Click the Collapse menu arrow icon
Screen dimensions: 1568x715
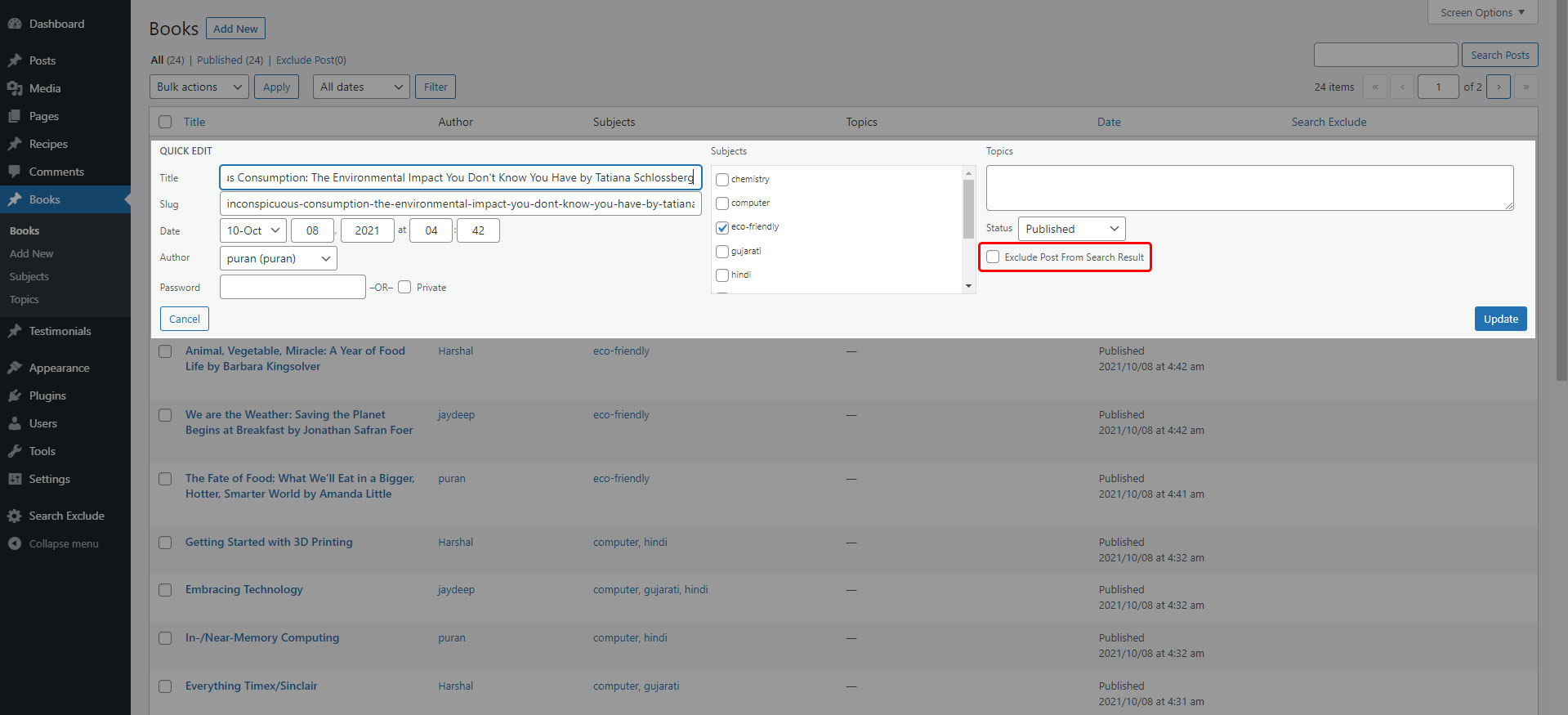[x=15, y=543]
